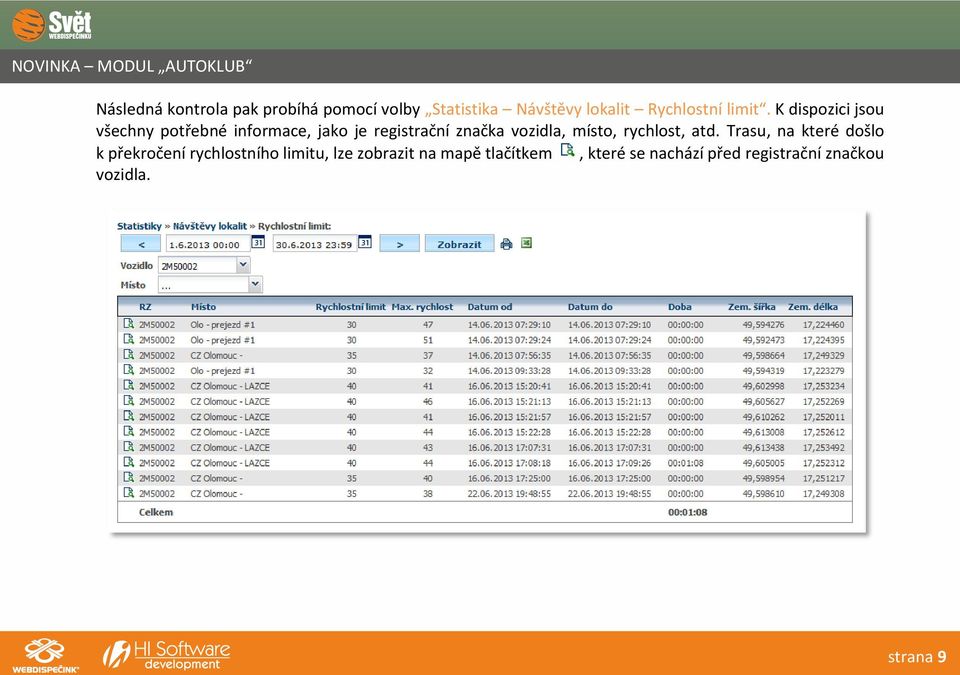The width and height of the screenshot is (960, 675).
Task: Click the Zobrazit button
Action: 459,244
